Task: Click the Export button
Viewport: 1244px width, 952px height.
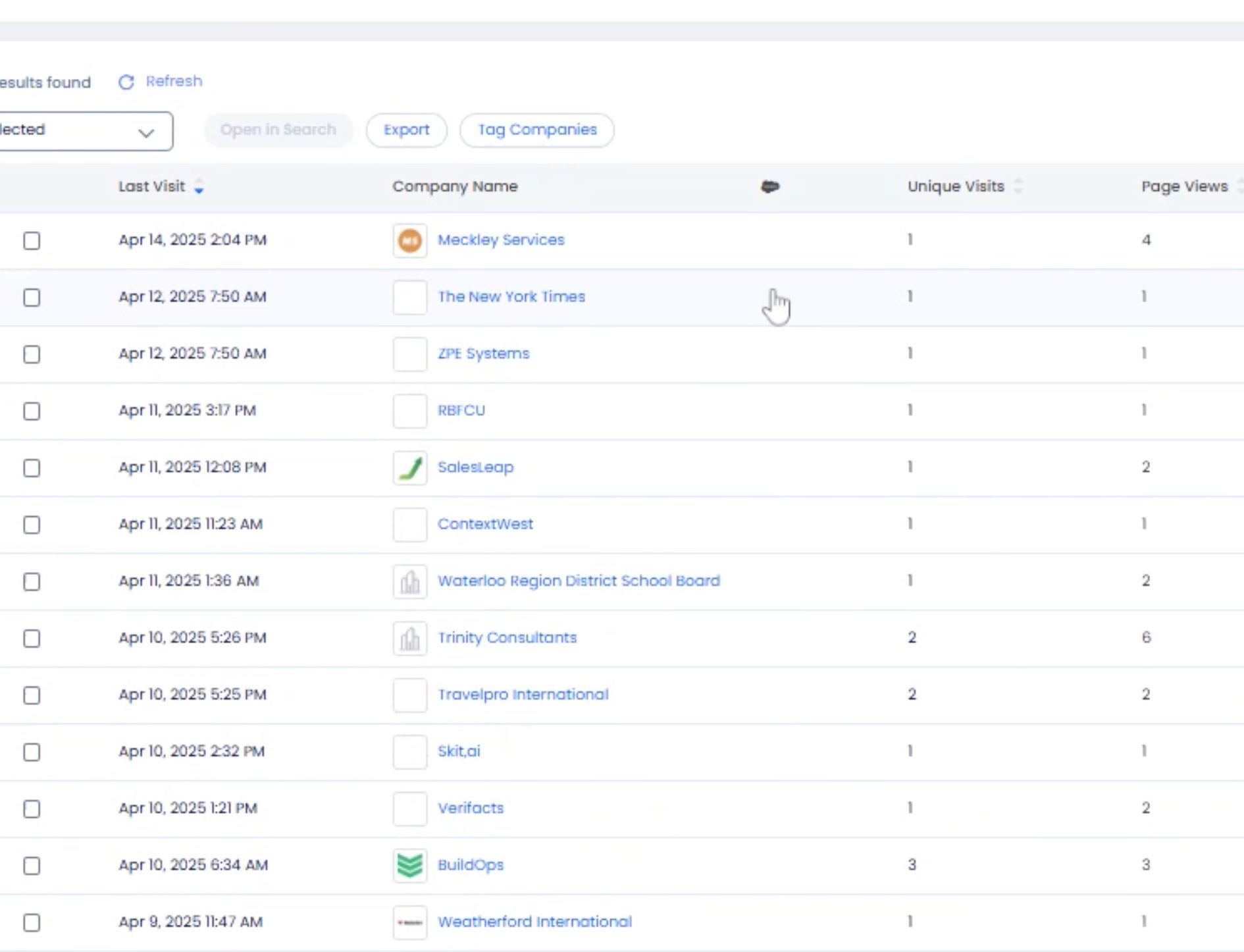Action: pos(406,130)
